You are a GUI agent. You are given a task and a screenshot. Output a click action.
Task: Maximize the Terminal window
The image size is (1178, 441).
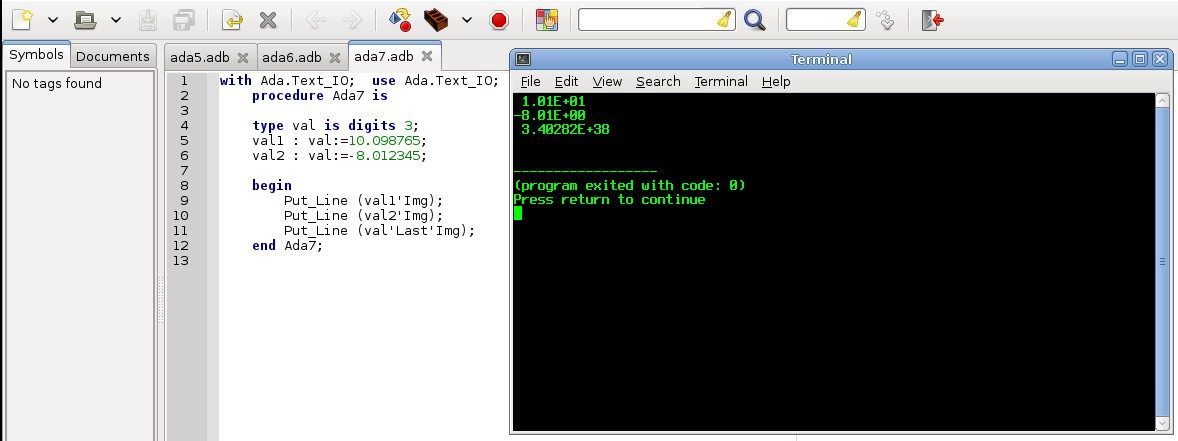[x=1140, y=59]
